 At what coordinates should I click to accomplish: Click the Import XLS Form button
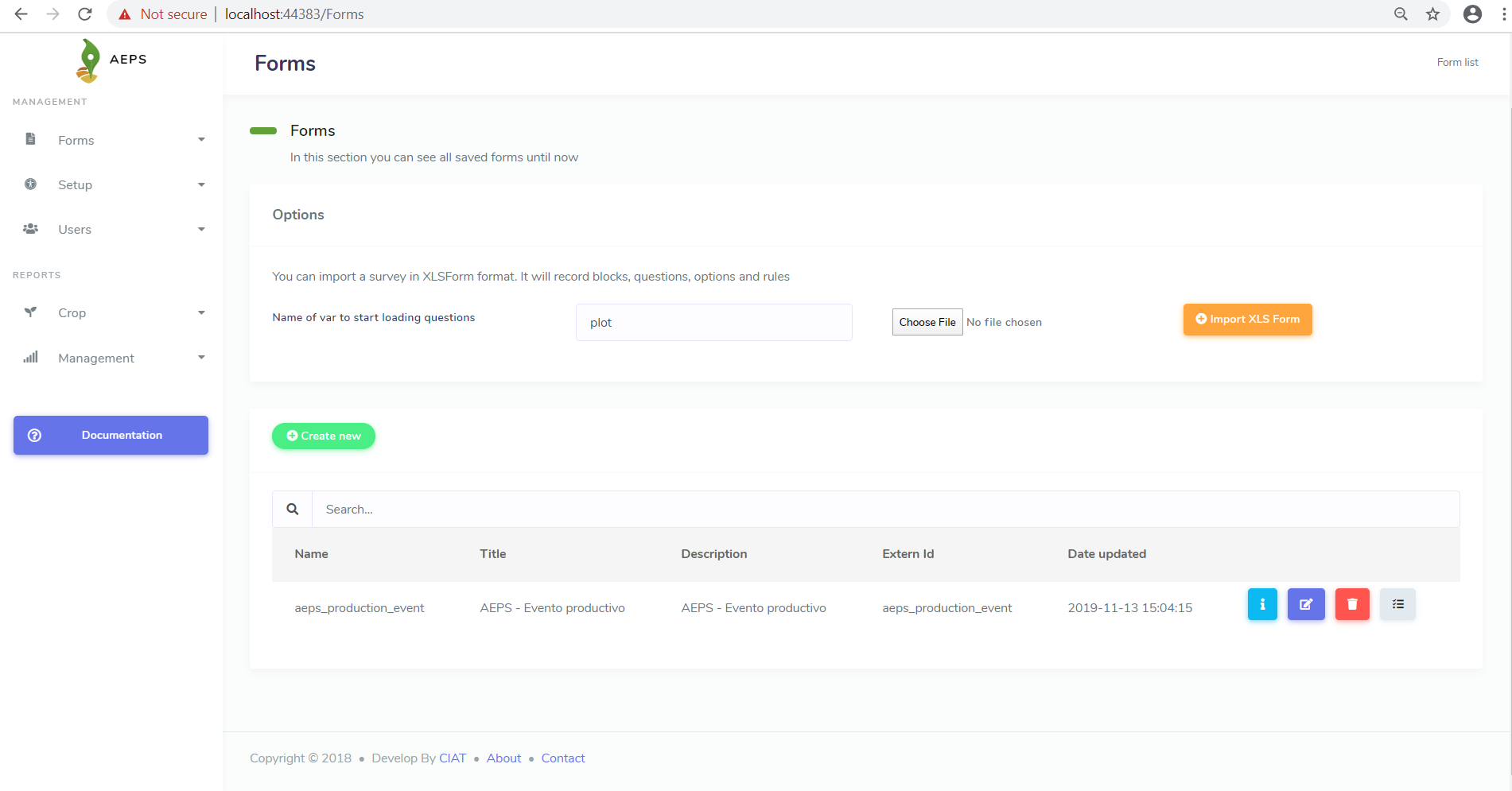[x=1247, y=319]
